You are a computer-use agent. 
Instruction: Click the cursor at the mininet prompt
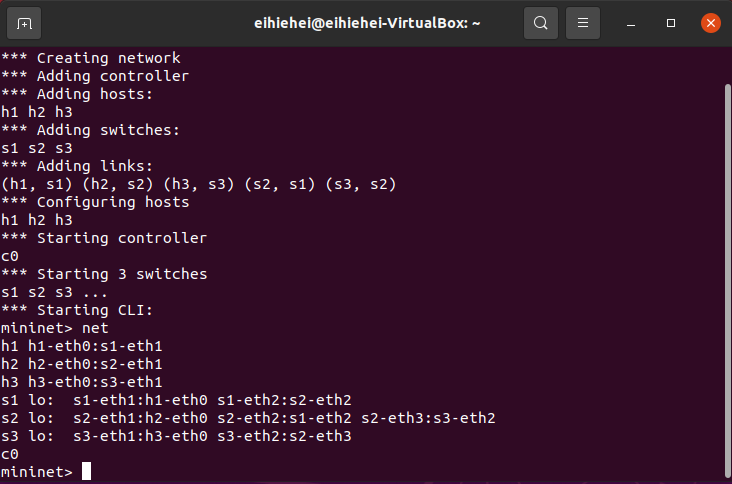(x=87, y=471)
